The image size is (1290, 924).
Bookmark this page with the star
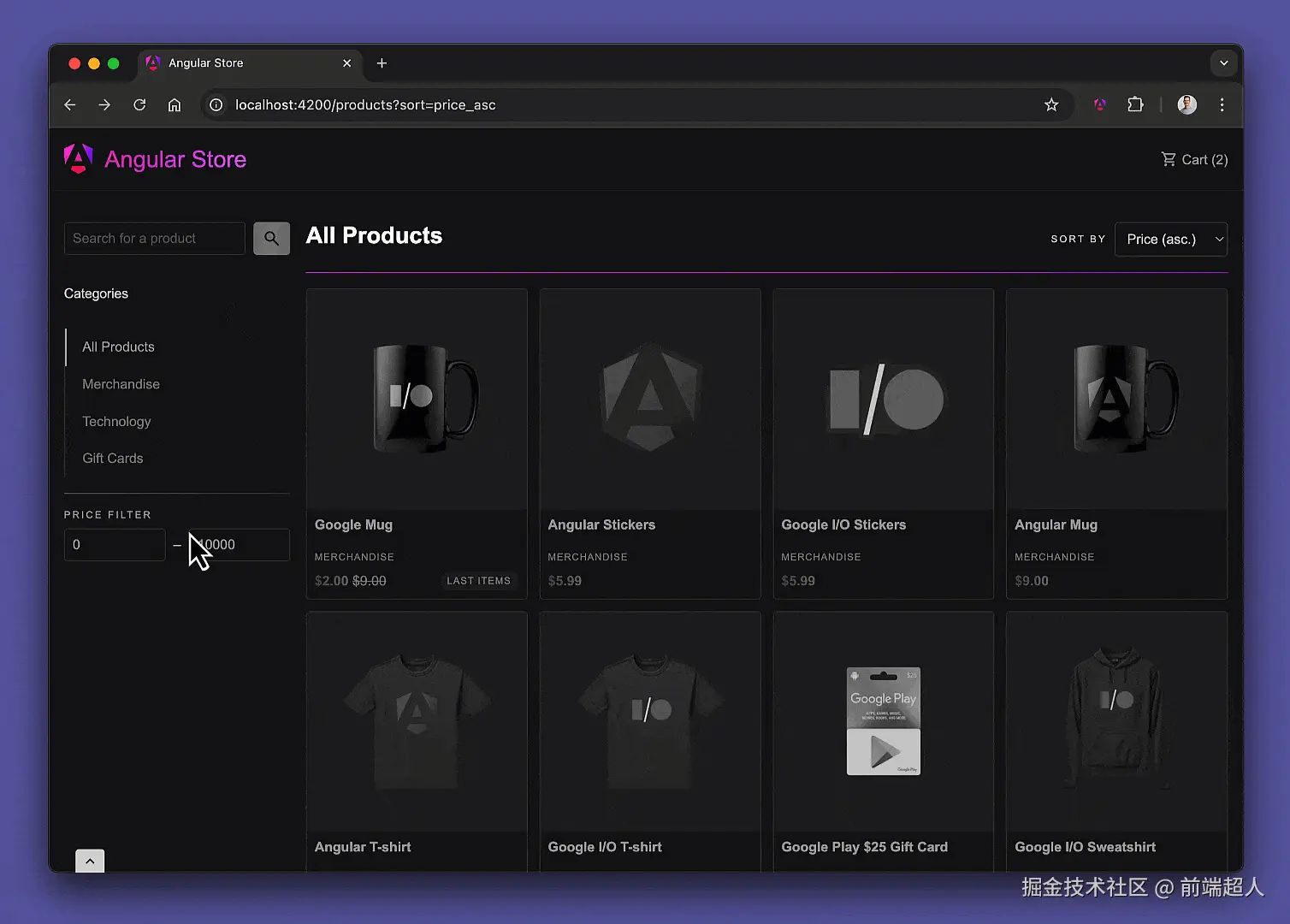click(x=1051, y=105)
